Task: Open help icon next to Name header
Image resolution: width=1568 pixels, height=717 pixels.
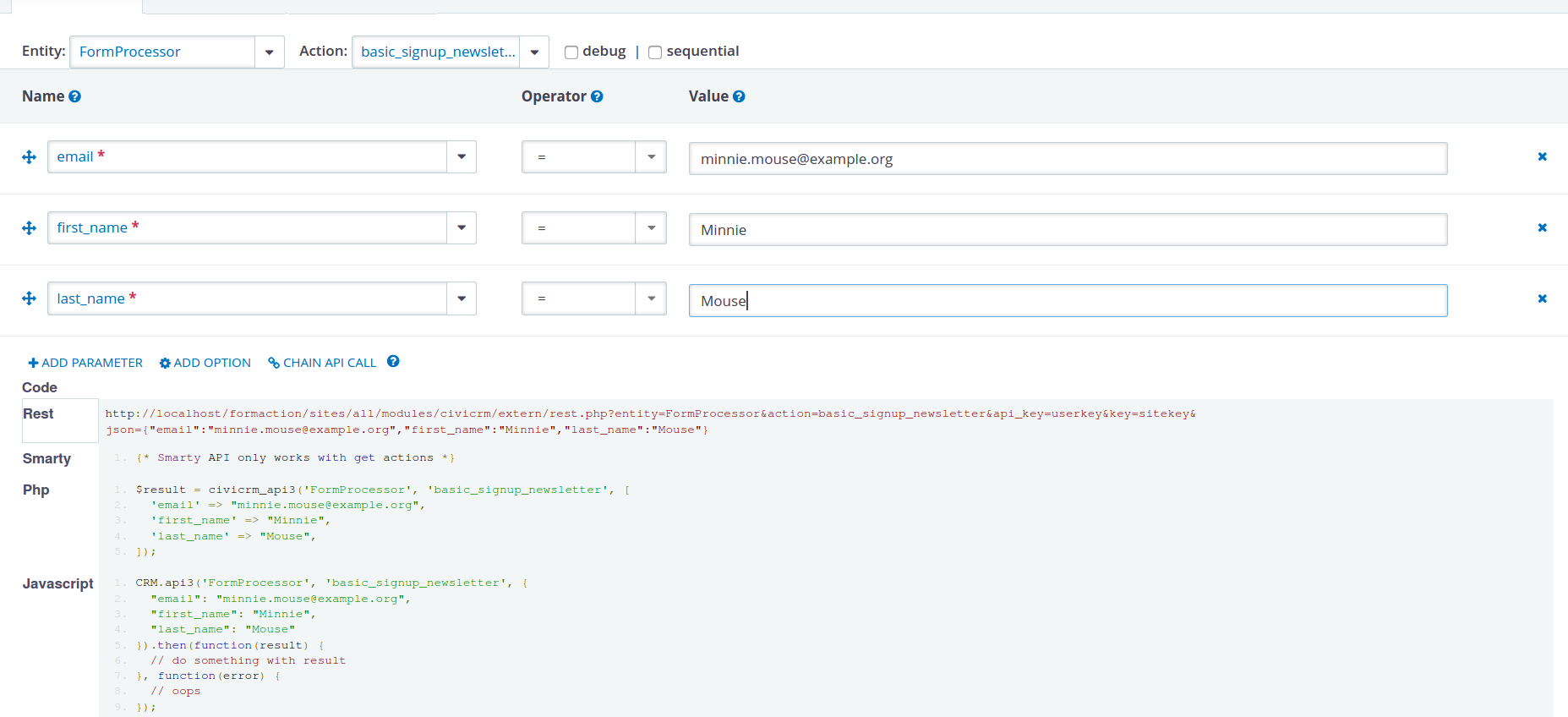Action: click(x=74, y=96)
